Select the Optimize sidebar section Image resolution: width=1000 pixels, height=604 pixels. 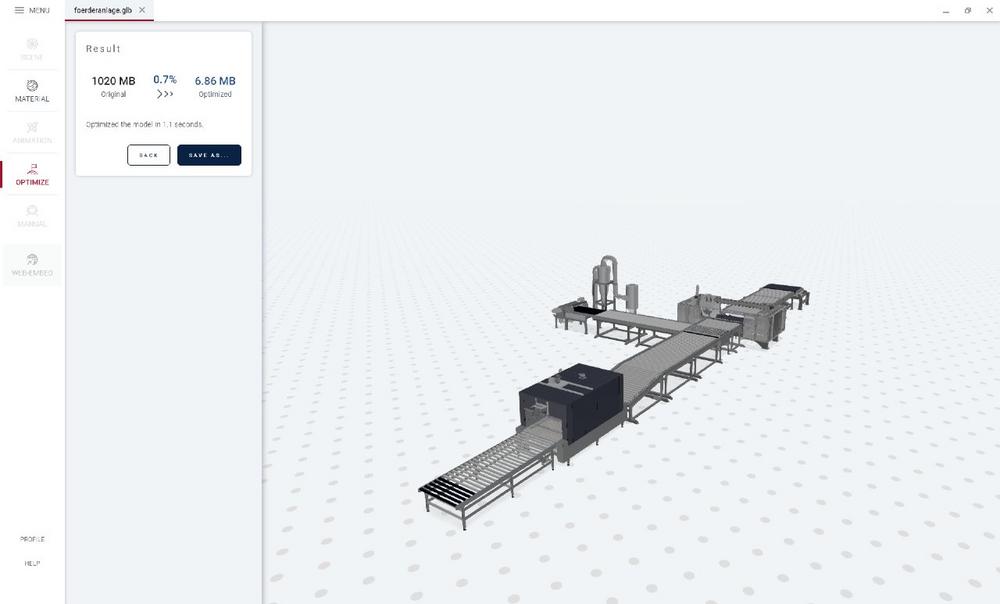[32, 174]
